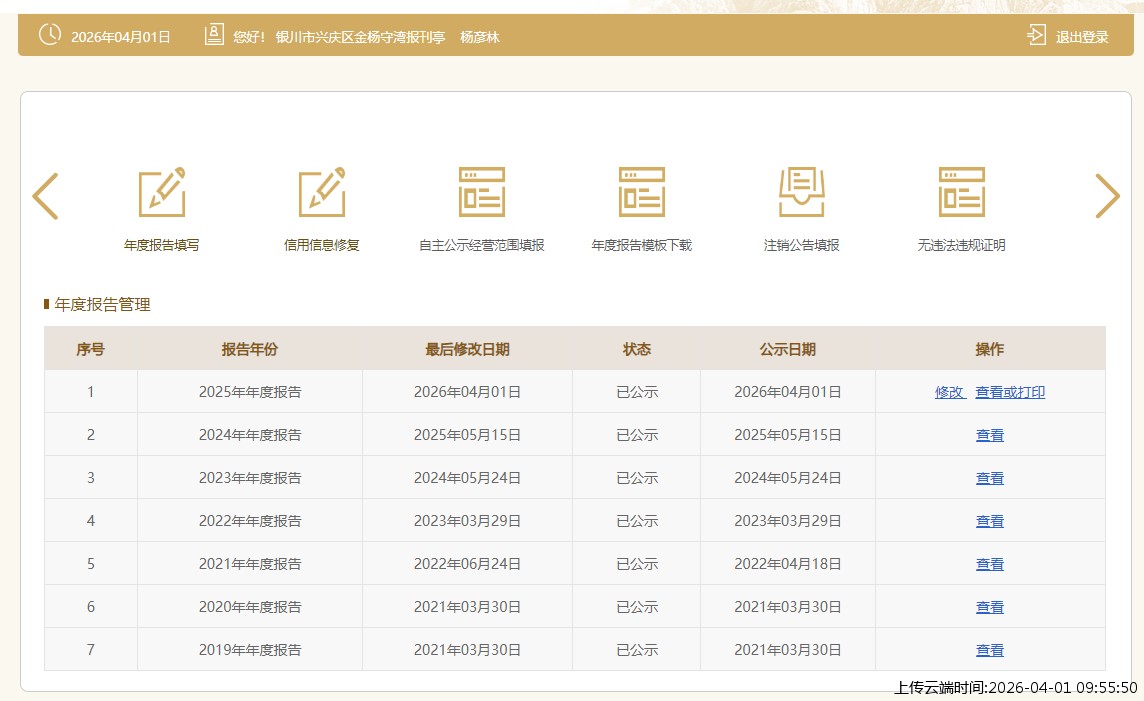The height and width of the screenshot is (701, 1144).
Task: Click the 信用信息修复 pencil icon
Action: 321,192
